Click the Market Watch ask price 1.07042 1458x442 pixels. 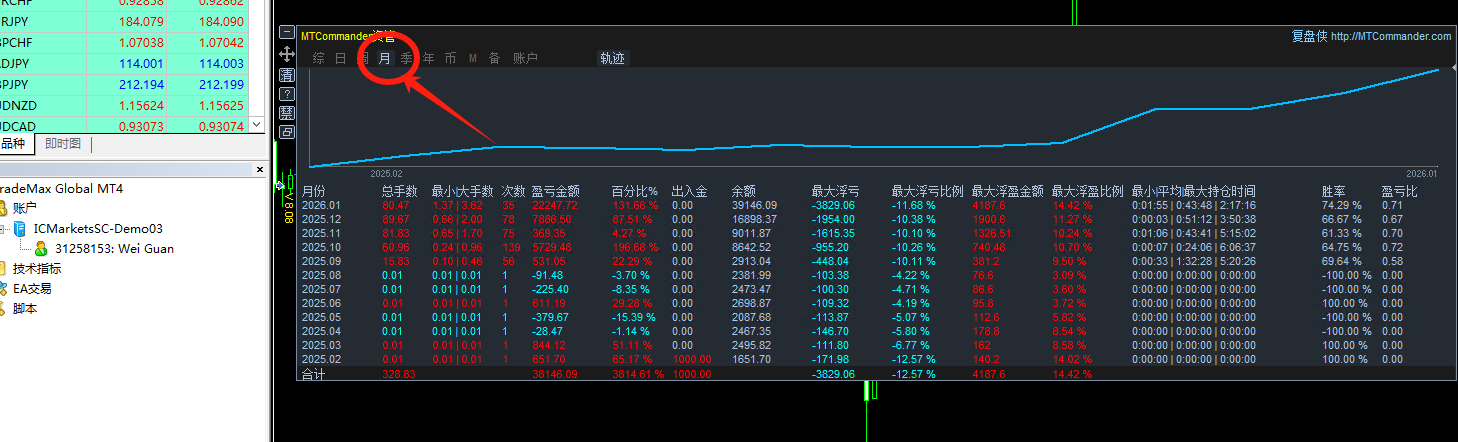(221, 42)
